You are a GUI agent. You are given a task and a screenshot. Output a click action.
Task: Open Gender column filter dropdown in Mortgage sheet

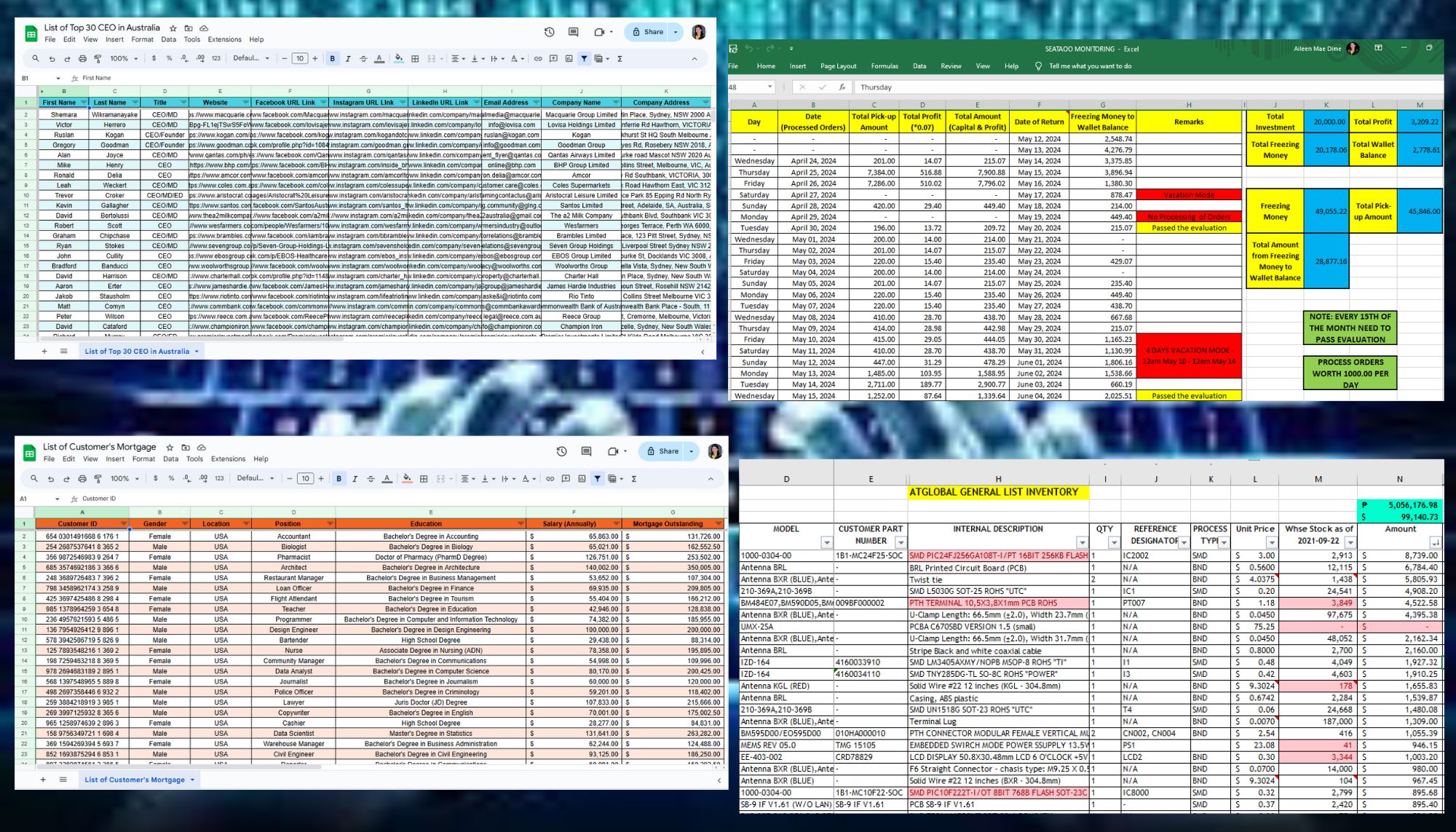coord(184,524)
